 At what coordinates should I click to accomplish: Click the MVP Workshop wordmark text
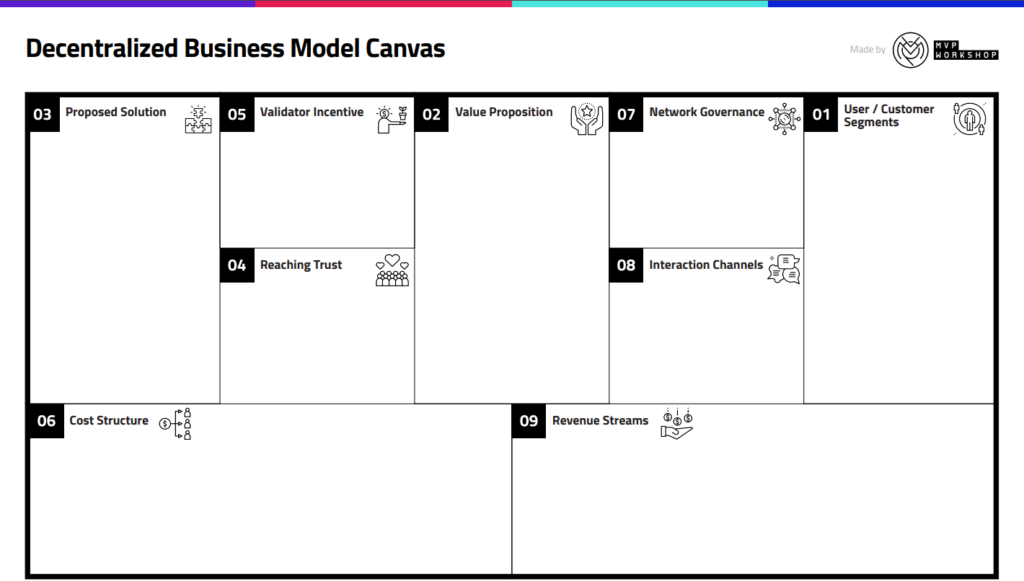(966, 50)
